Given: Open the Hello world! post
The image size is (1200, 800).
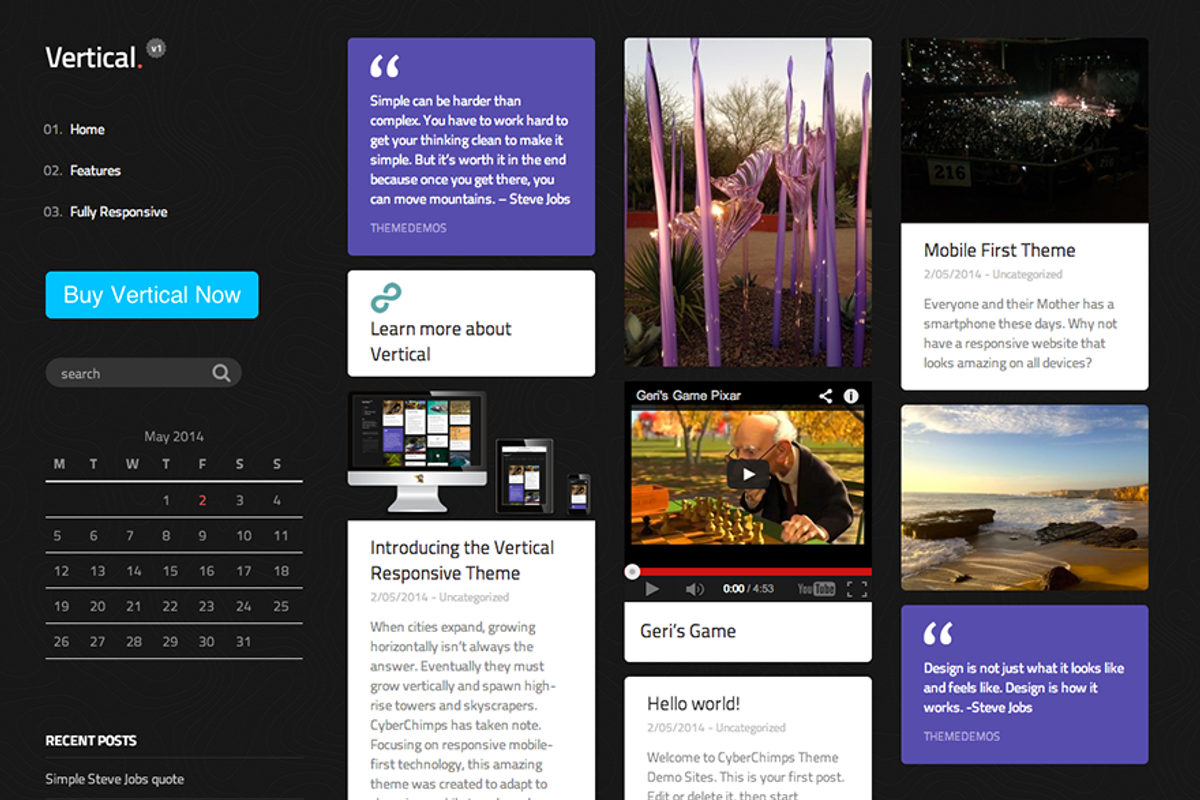Looking at the screenshot, I should point(693,704).
